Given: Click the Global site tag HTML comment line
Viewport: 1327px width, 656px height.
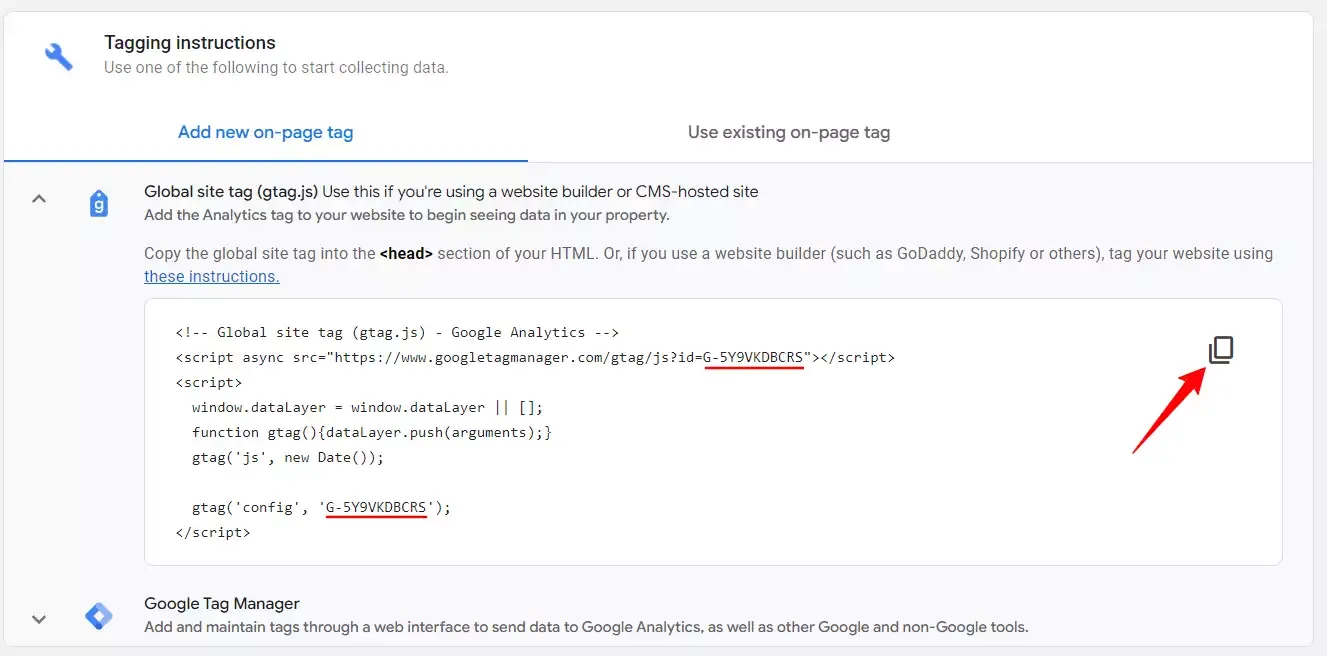Looking at the screenshot, I should click(x=397, y=332).
